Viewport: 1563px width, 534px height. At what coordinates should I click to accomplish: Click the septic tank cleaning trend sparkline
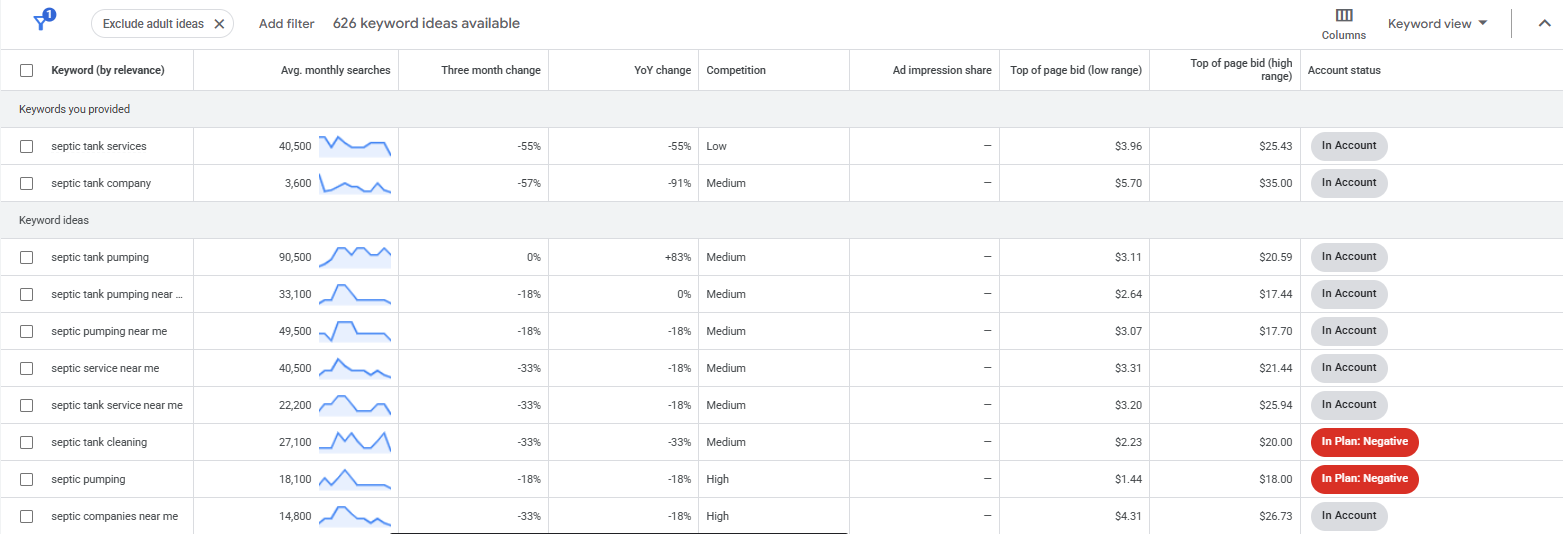coord(354,441)
